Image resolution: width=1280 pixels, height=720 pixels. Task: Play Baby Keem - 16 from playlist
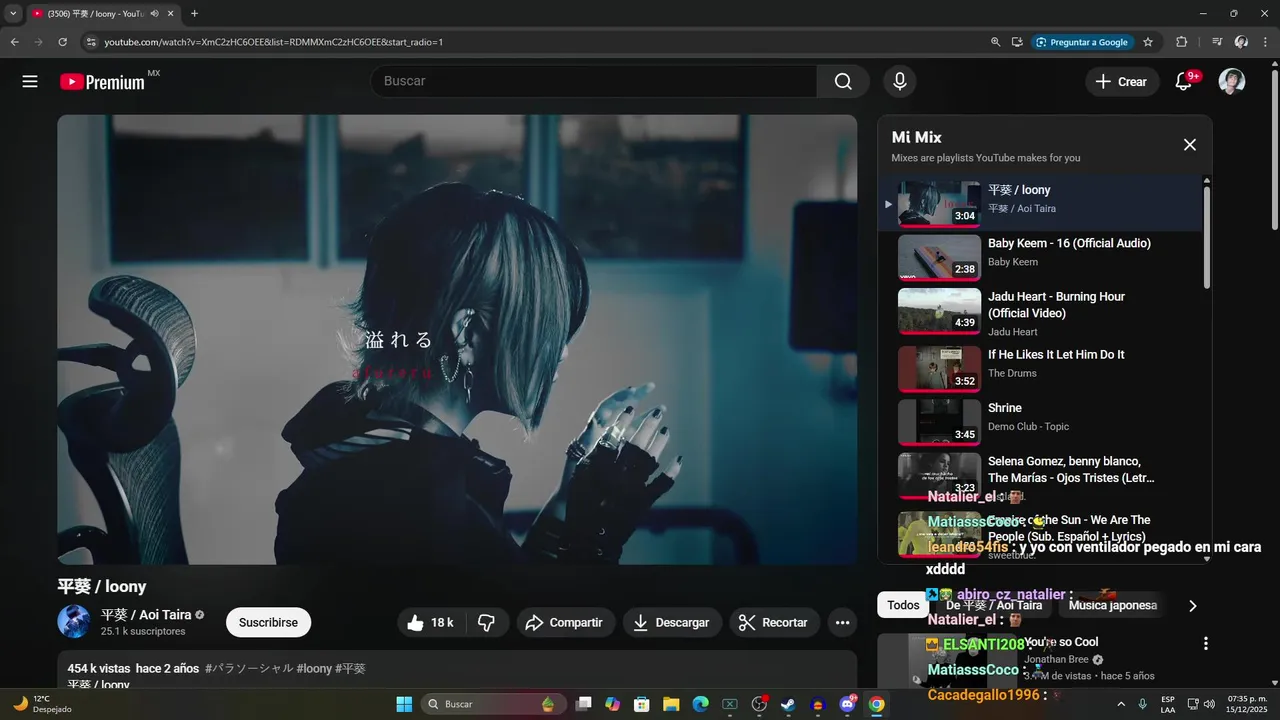click(1040, 257)
